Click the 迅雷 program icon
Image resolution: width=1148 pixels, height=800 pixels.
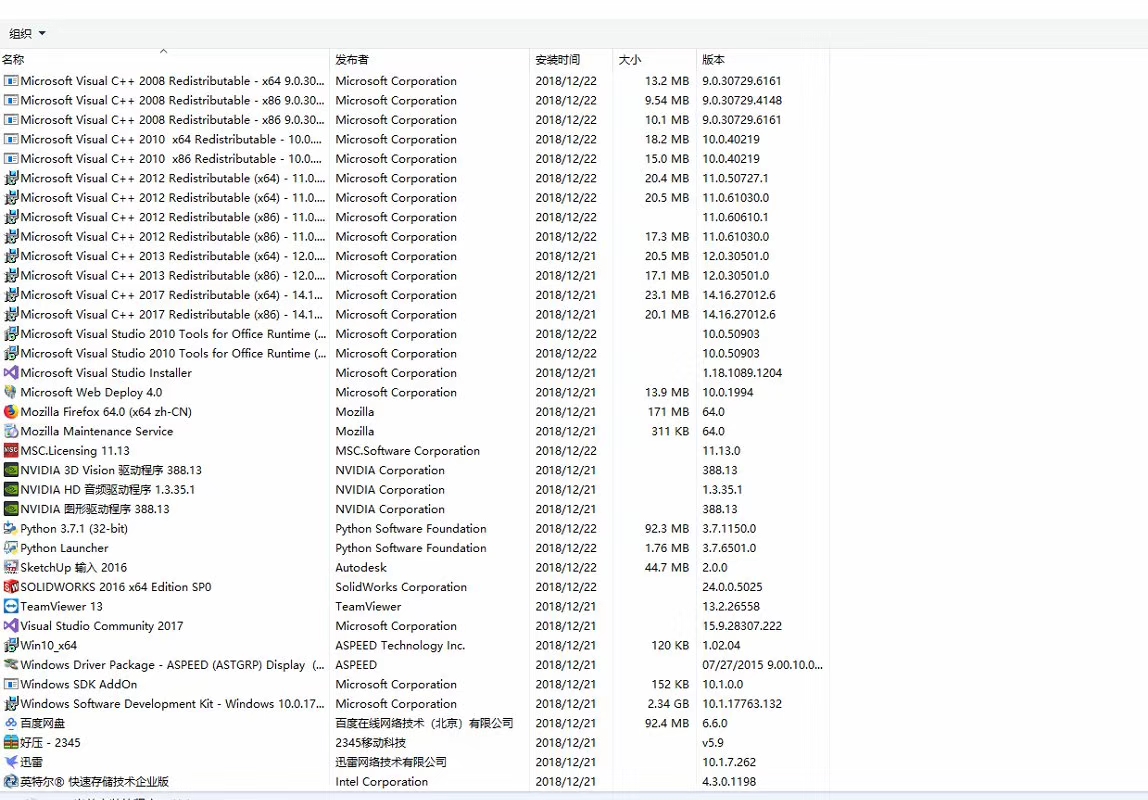coord(11,762)
